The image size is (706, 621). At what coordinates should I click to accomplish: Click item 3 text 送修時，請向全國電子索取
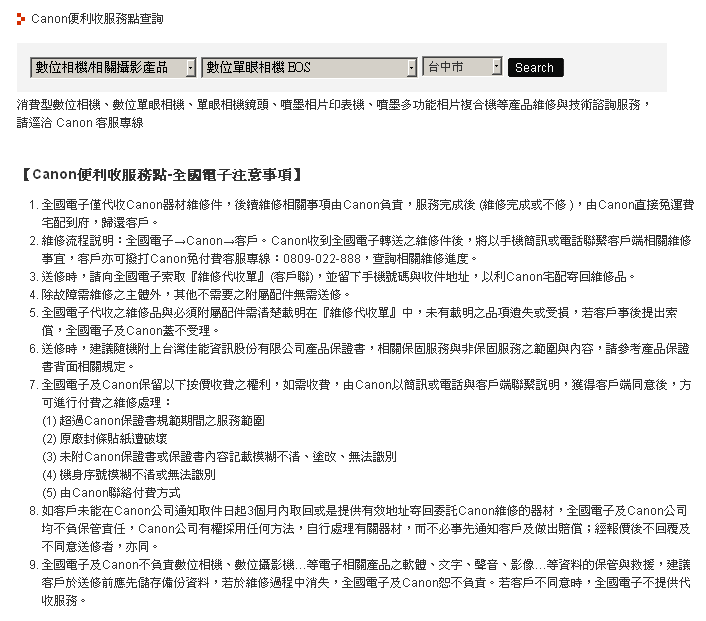(x=113, y=277)
